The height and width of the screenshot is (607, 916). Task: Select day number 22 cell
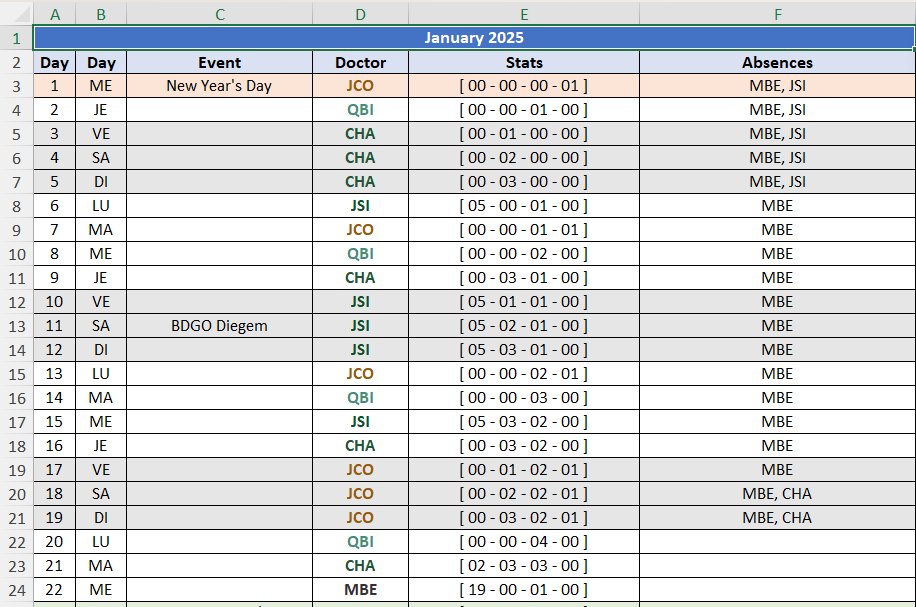(x=54, y=590)
